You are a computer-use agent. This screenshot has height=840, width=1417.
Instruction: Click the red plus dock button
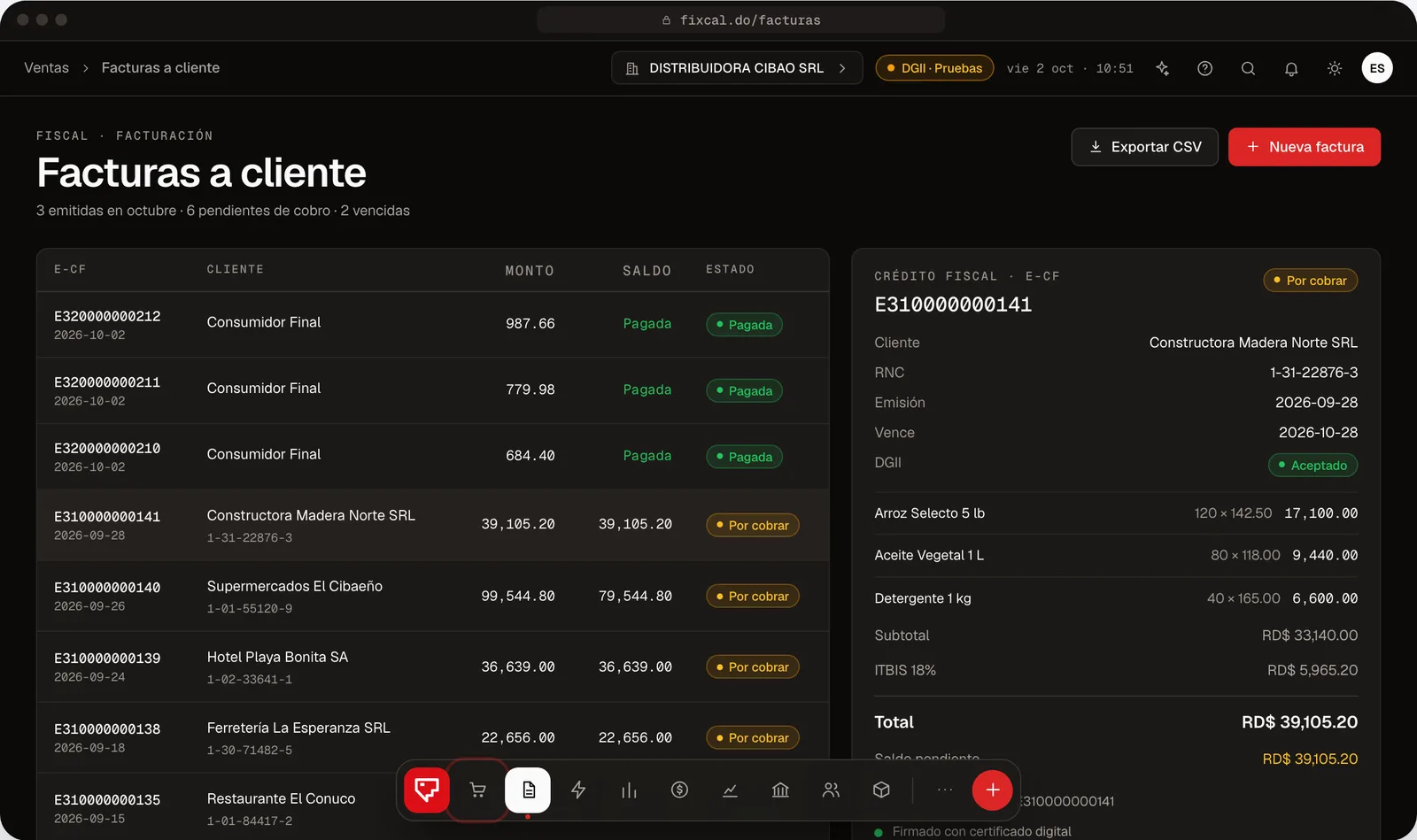[x=992, y=790]
